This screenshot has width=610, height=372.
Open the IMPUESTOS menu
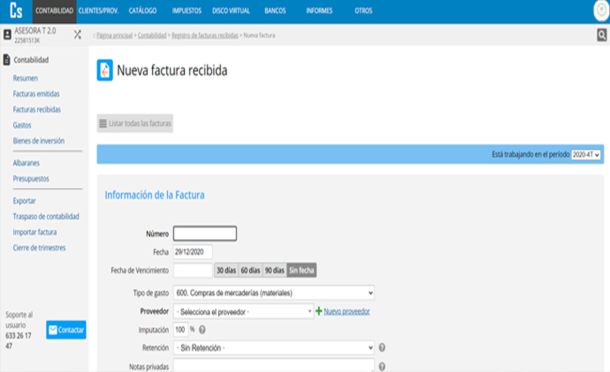[x=187, y=11]
